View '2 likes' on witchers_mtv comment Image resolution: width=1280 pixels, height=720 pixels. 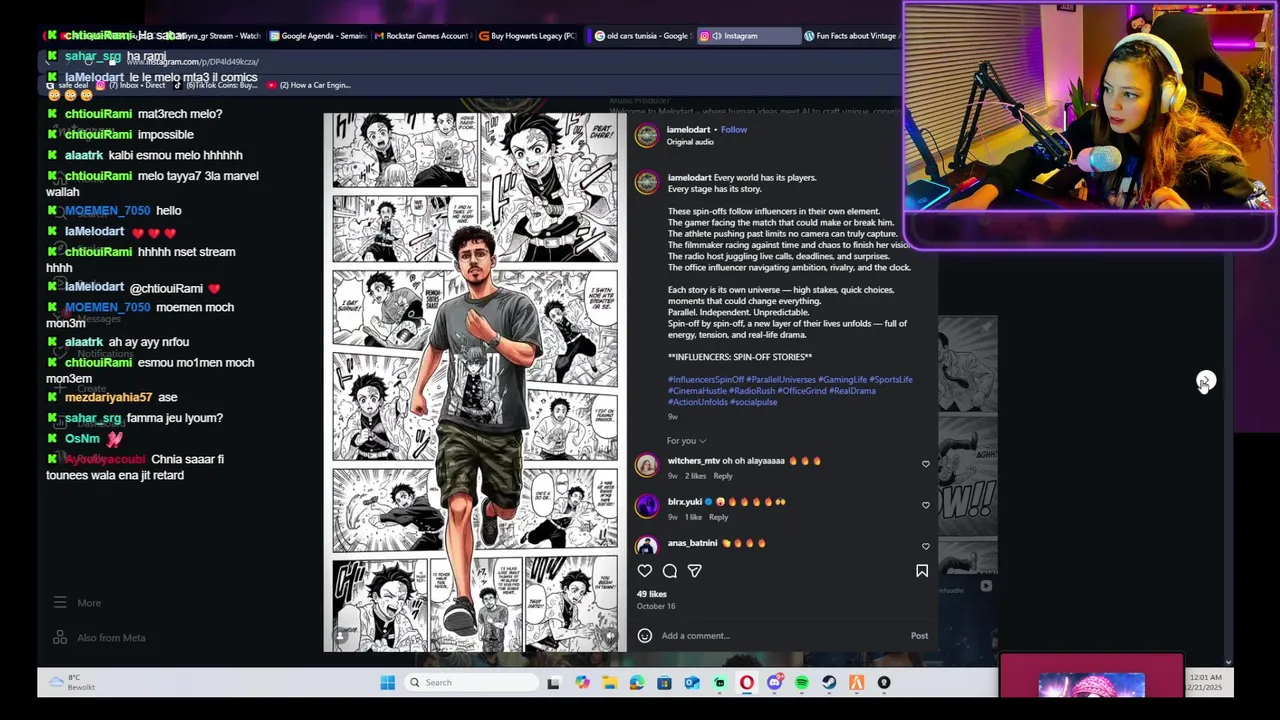(696, 476)
